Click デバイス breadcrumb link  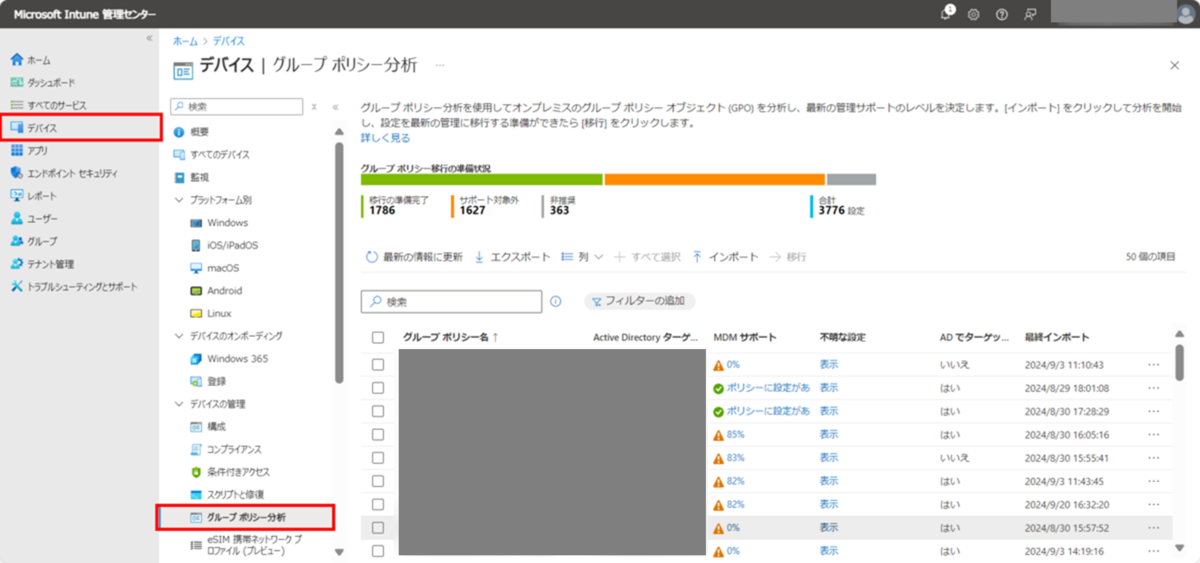tap(228, 41)
